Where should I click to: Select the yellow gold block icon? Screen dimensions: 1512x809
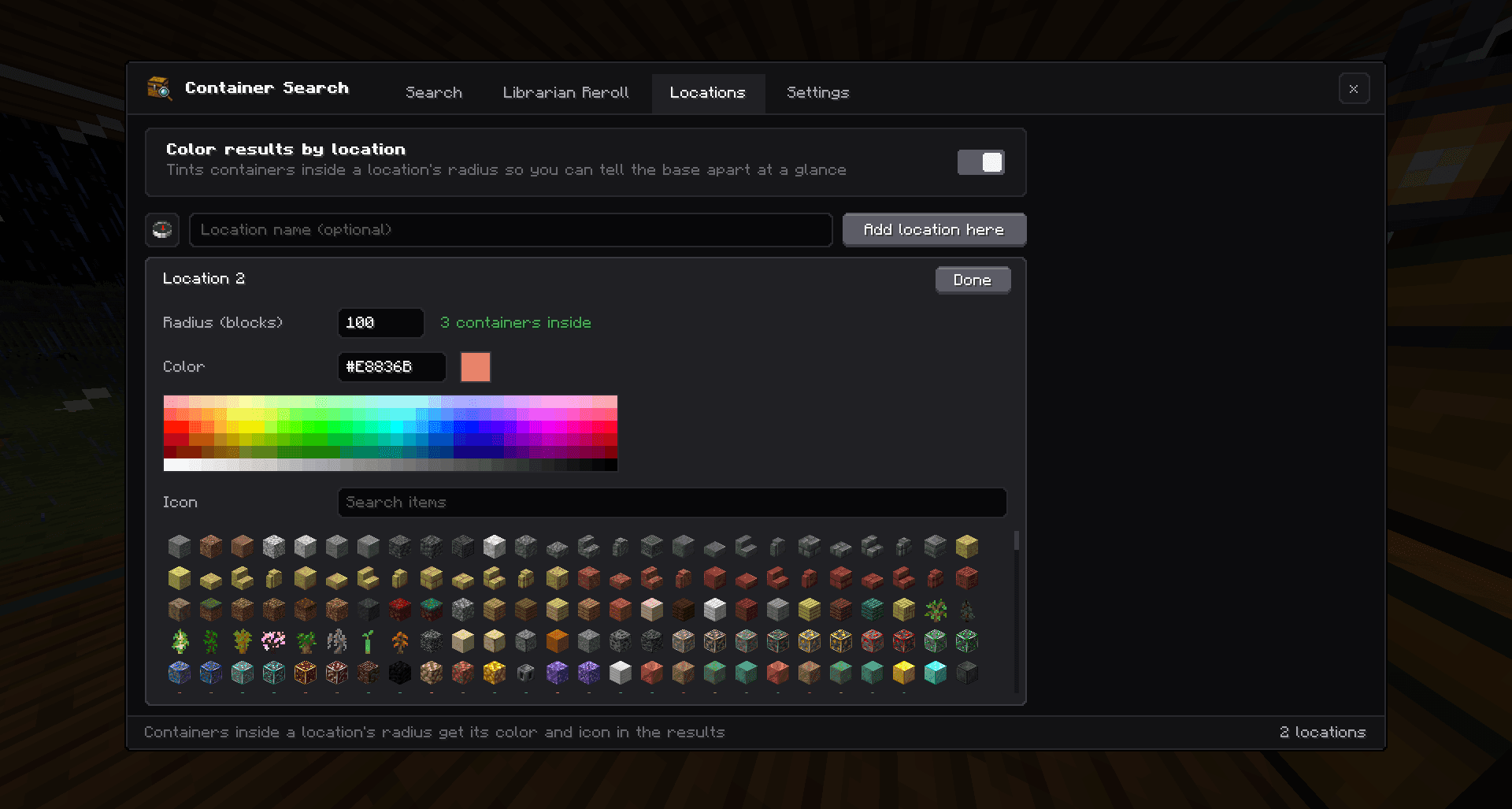tap(904, 673)
